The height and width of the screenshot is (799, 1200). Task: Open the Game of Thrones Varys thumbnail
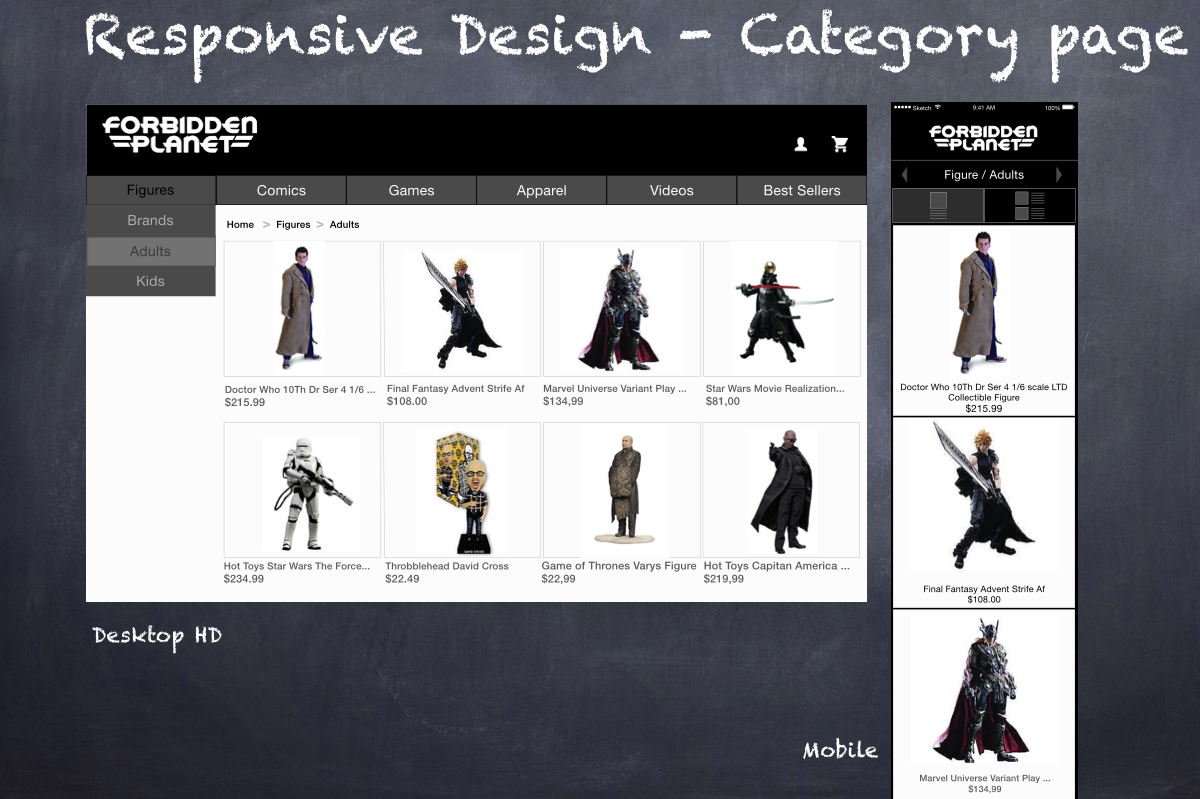(x=621, y=490)
